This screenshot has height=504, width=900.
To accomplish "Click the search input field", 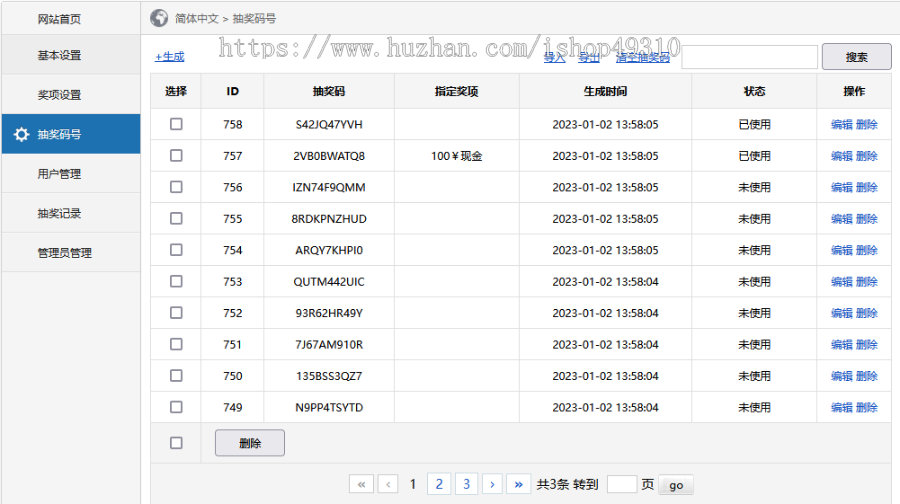I will (x=750, y=57).
